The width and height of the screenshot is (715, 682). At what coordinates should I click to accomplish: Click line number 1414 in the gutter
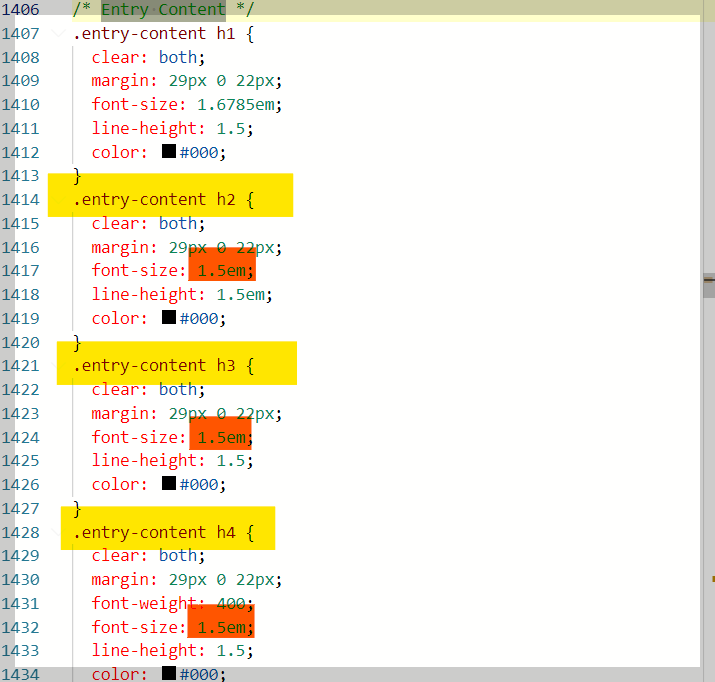tap(21, 200)
